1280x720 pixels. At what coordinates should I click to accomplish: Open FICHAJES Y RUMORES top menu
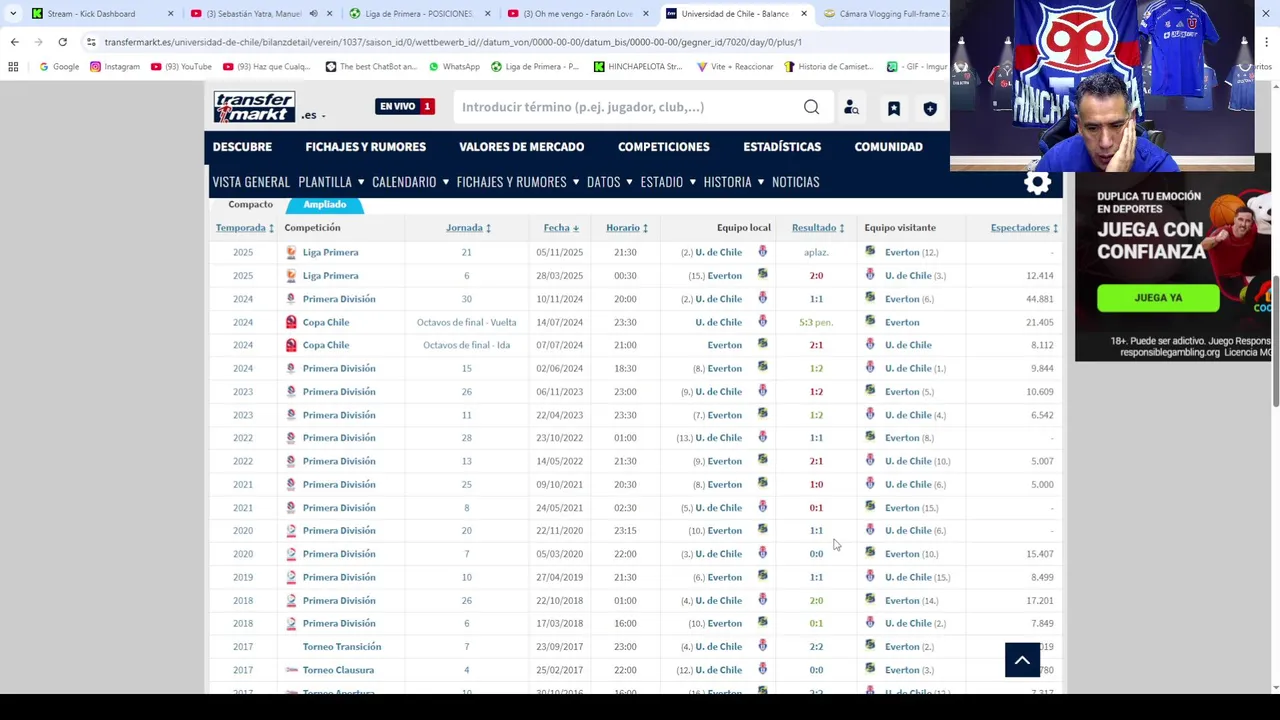[x=365, y=147]
